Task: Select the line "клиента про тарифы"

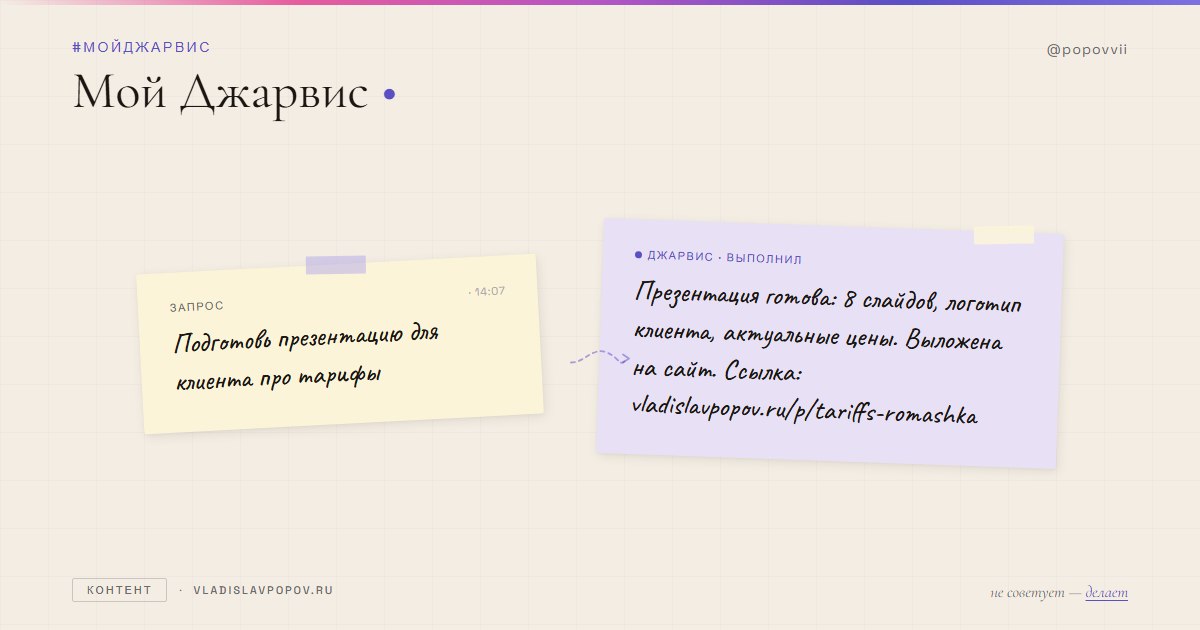Action: pyautogui.click(x=279, y=378)
